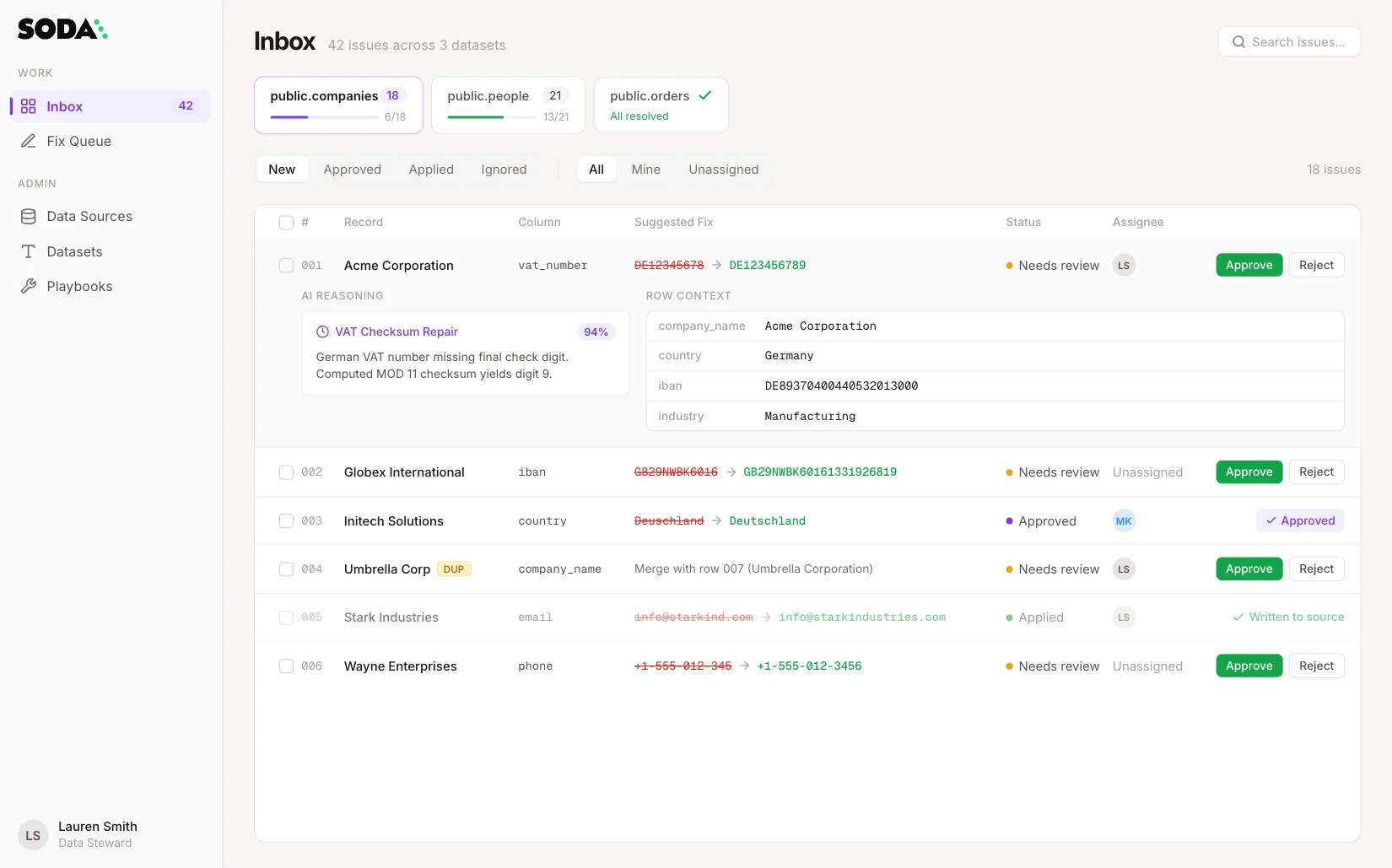The height and width of the screenshot is (868, 1392).
Task: Click the SODA logo icon
Action: coord(62,28)
